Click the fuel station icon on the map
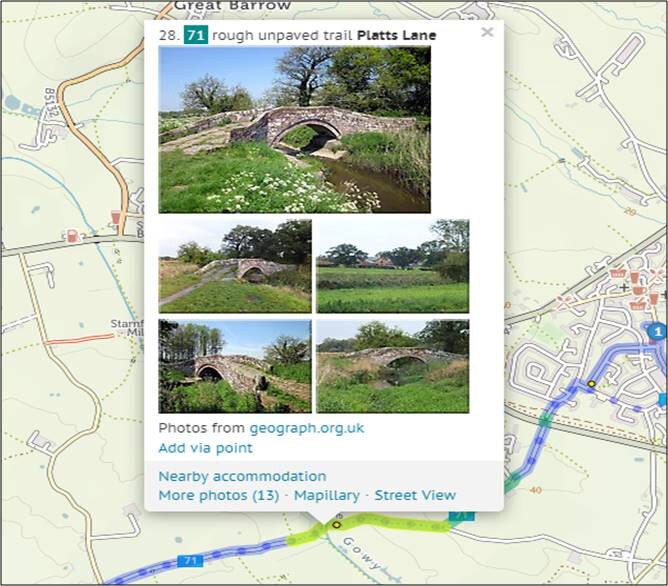This screenshot has width=668, height=586. tap(72, 237)
